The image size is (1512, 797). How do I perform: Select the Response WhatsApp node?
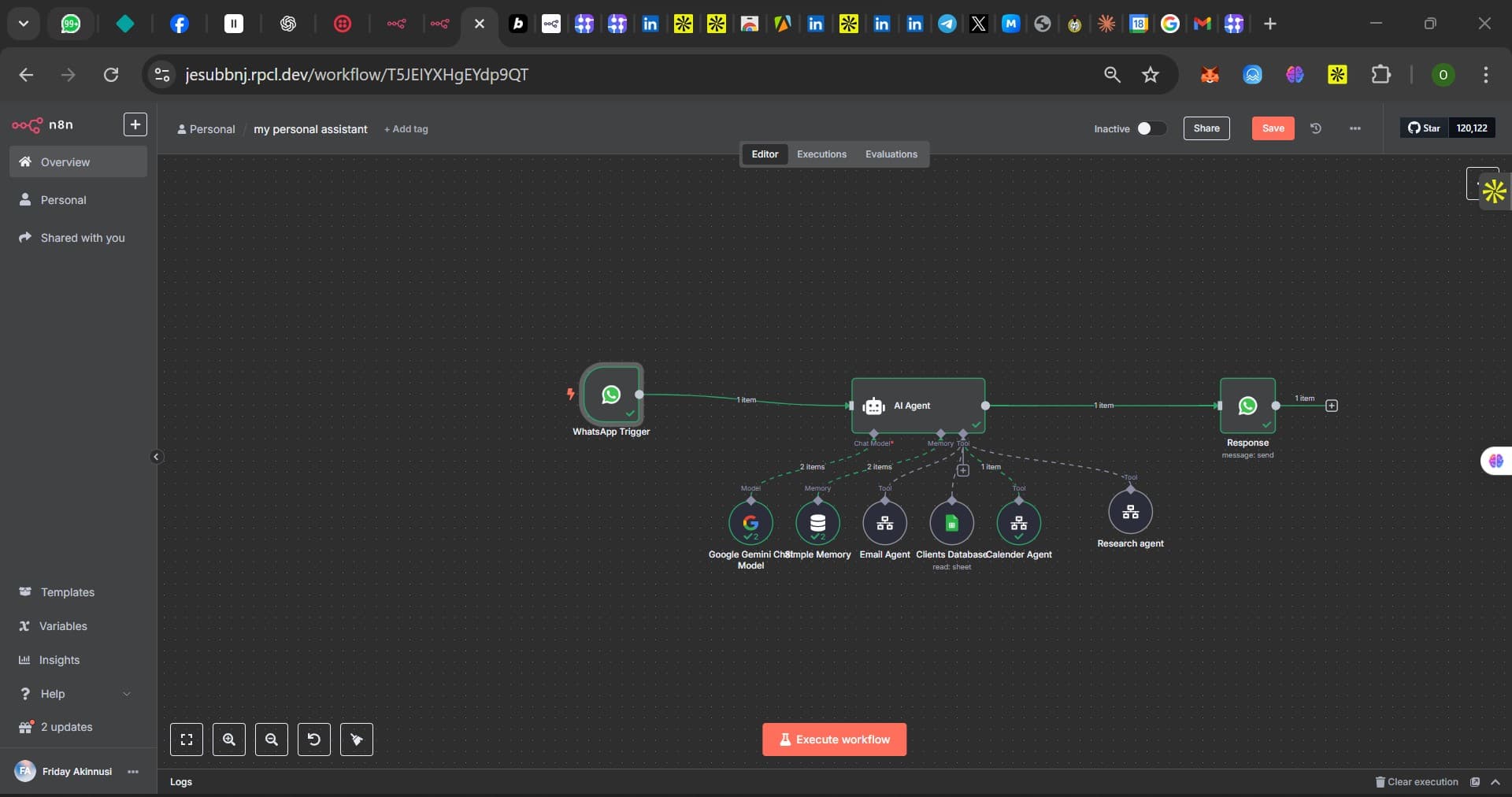point(1247,406)
